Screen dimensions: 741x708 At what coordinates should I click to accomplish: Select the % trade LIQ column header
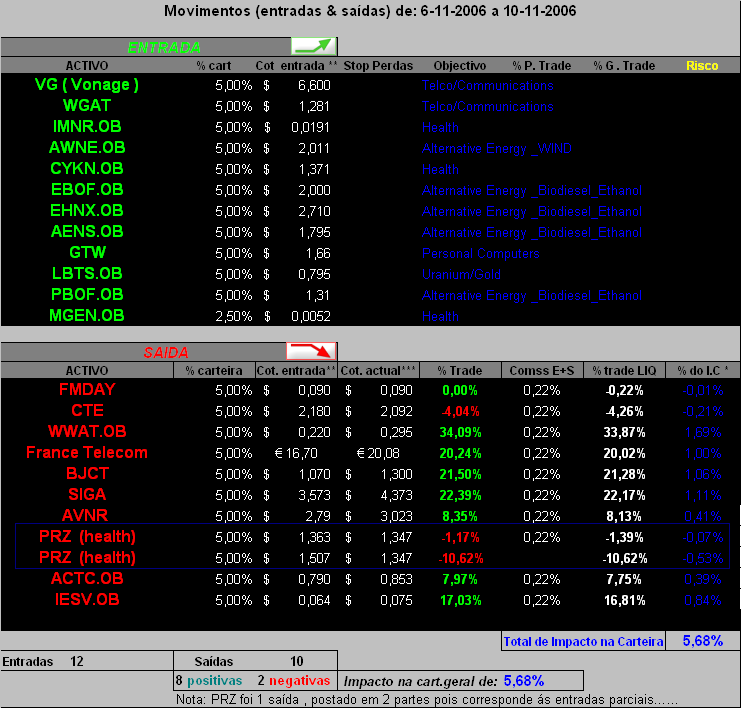tap(624, 371)
